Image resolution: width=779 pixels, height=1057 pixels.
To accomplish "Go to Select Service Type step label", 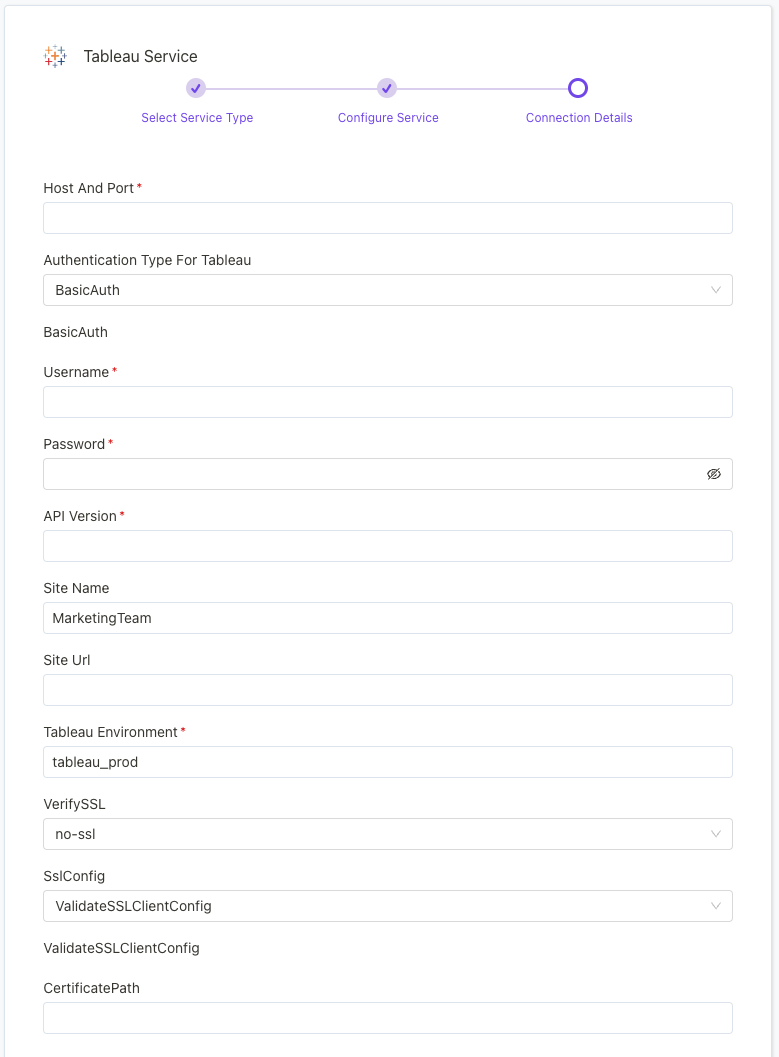I will pyautogui.click(x=197, y=118).
